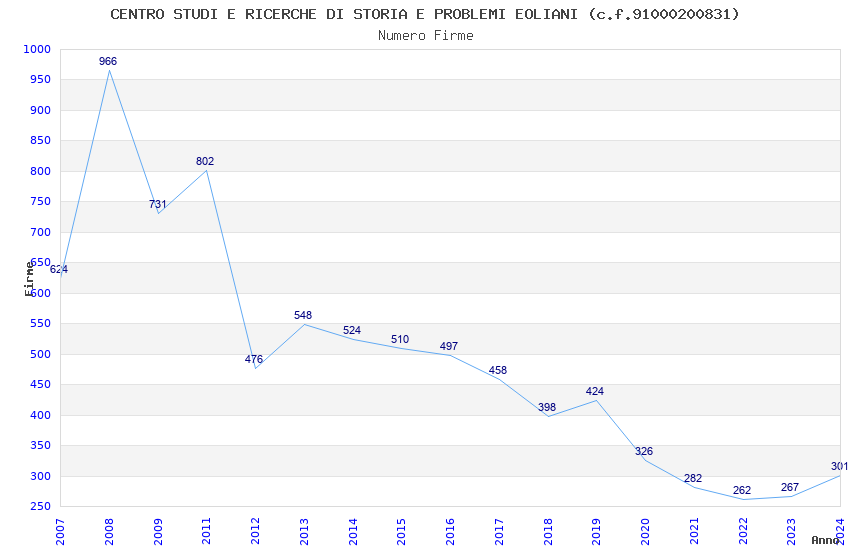Screen dimensions: 850x550
Task: Click x-axis year 2021
Action: [694, 532]
